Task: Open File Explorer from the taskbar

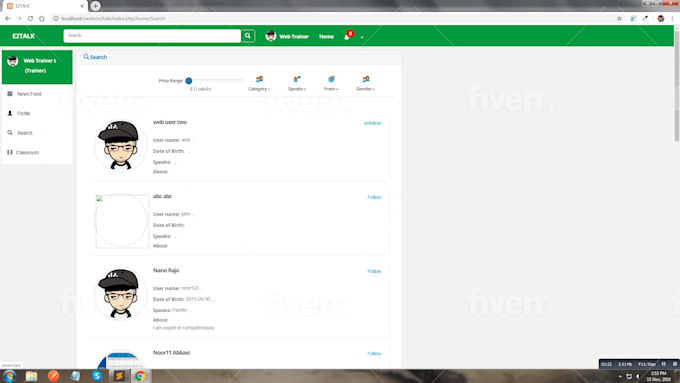Action: click(x=31, y=376)
